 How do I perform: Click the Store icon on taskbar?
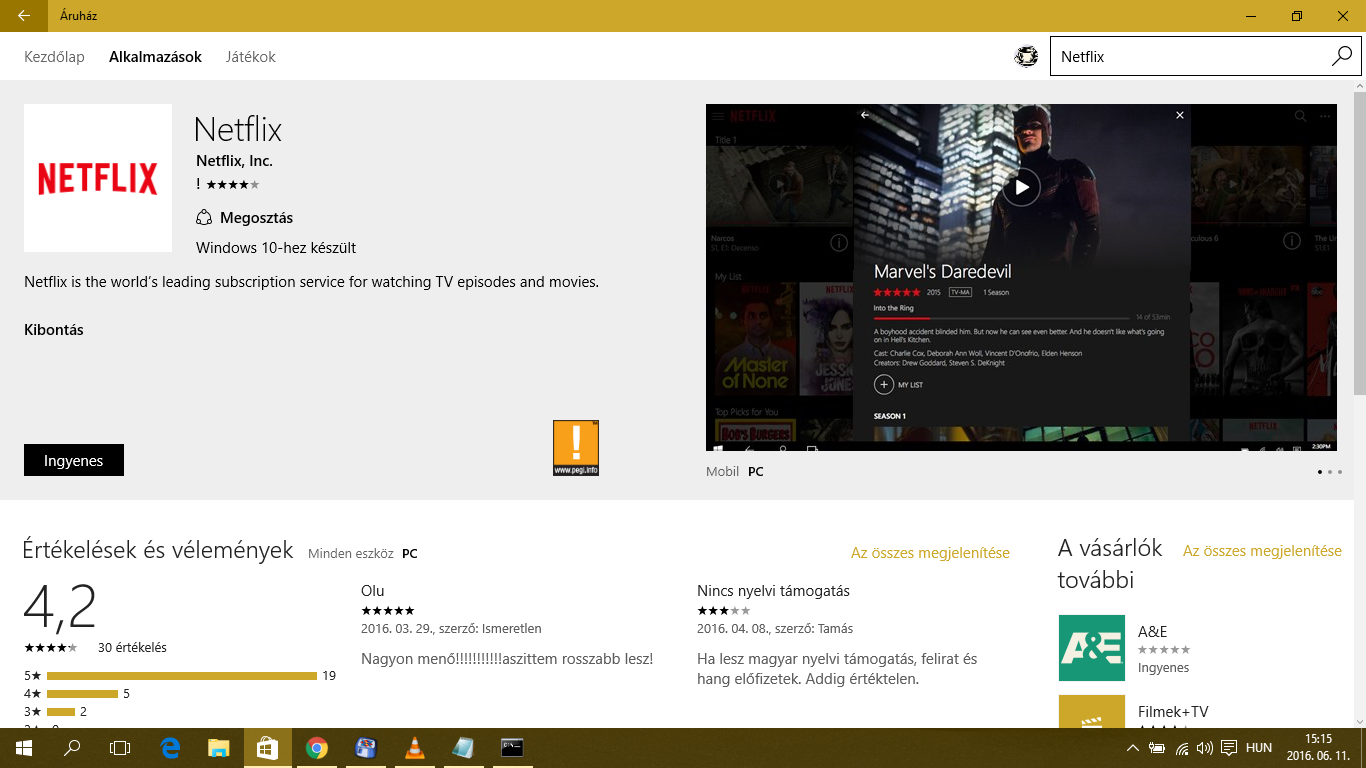click(x=268, y=748)
